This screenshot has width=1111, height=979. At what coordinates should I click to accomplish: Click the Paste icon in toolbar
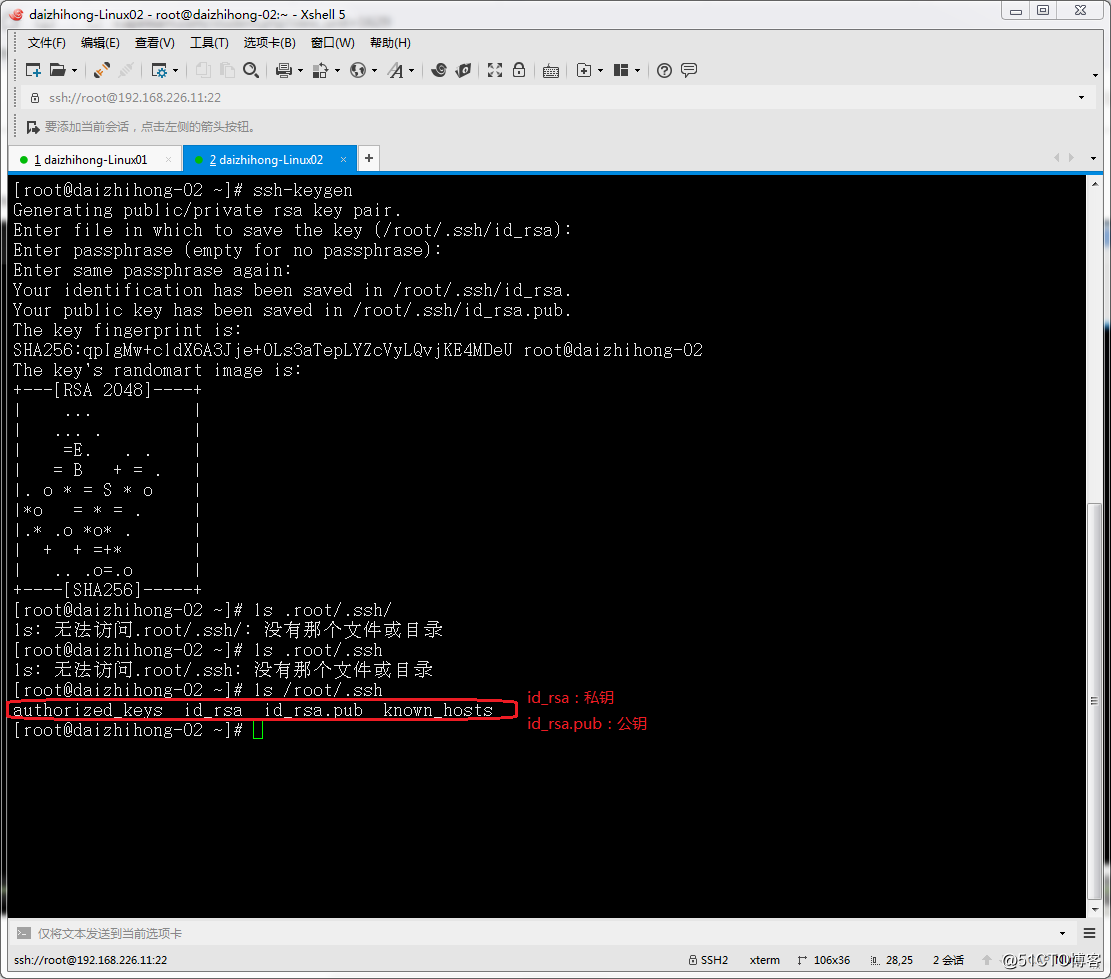[x=227, y=70]
